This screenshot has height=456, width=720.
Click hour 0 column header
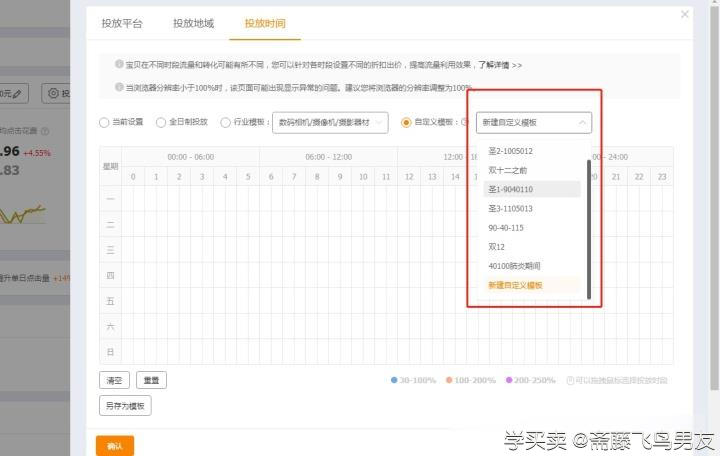click(x=133, y=177)
